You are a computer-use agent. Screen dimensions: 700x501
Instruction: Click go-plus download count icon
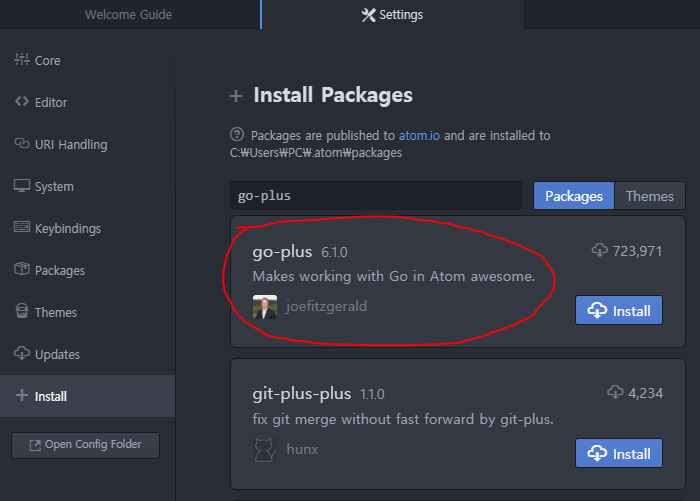600,250
